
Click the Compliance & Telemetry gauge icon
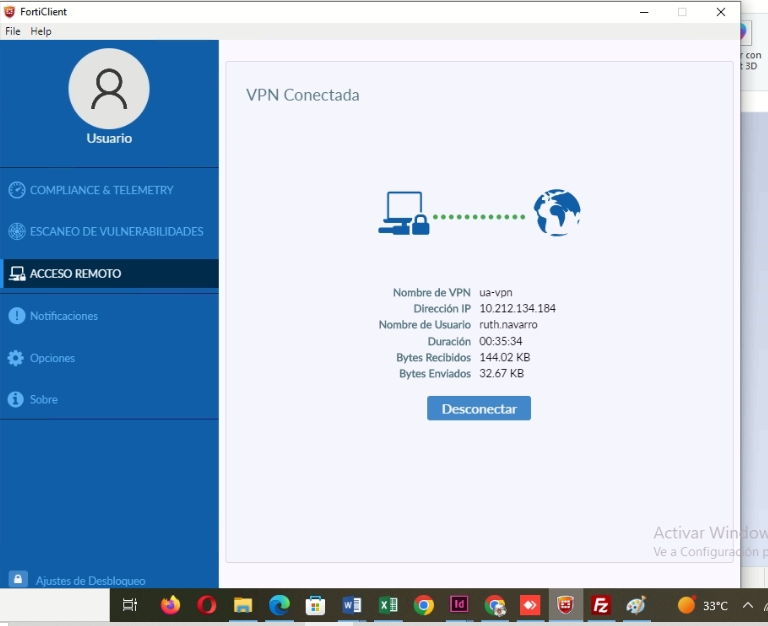pos(17,190)
